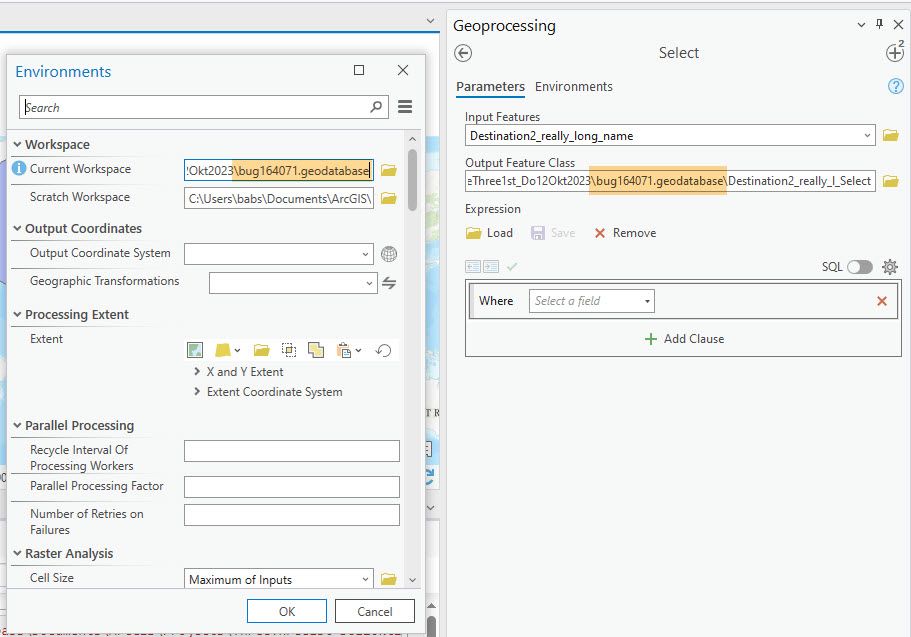
Task: Delete the Where clause with red X
Action: click(x=882, y=301)
